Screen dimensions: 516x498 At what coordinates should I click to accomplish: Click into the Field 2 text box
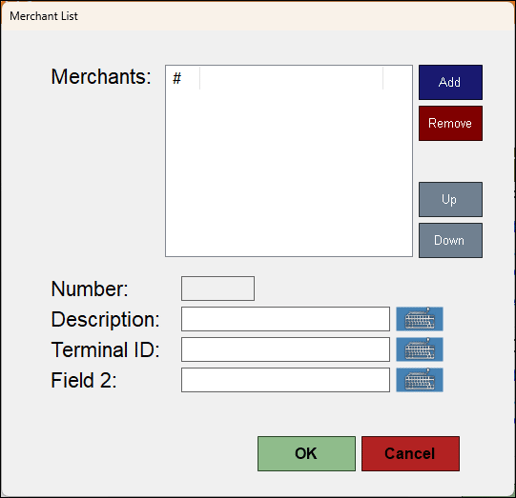coord(285,380)
